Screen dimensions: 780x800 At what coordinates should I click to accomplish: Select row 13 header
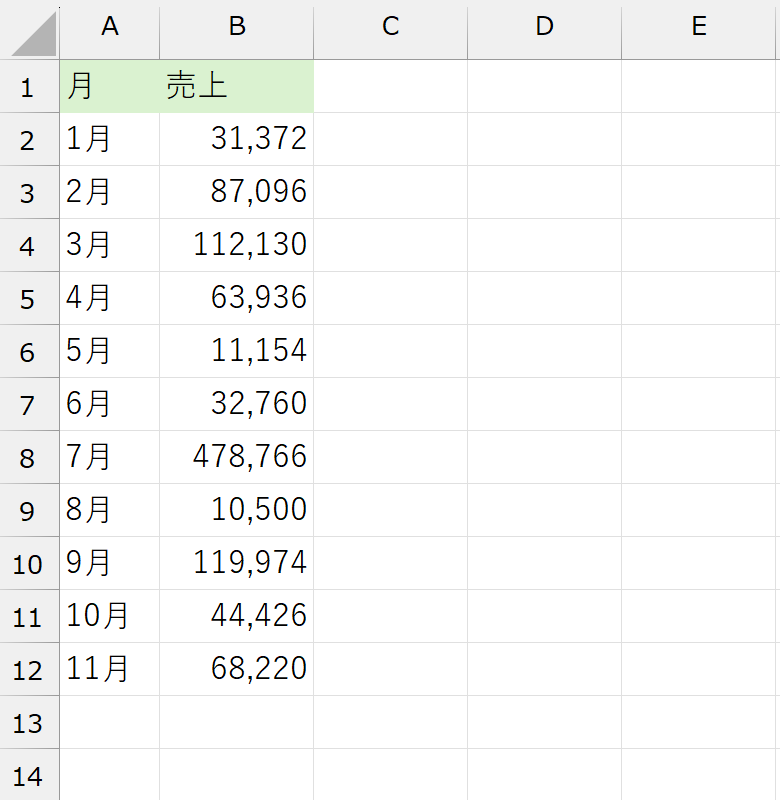point(28,723)
